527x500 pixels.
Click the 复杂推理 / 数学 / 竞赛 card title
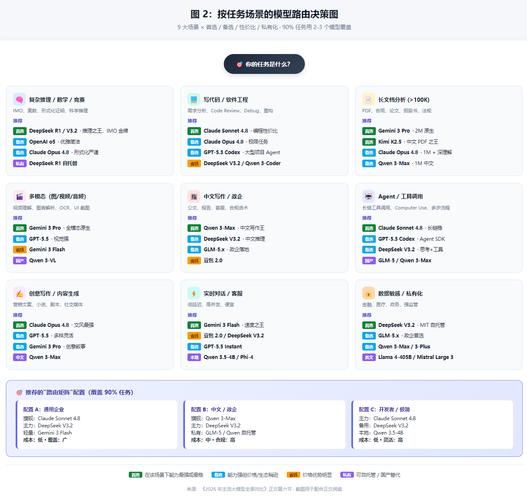tap(57, 100)
